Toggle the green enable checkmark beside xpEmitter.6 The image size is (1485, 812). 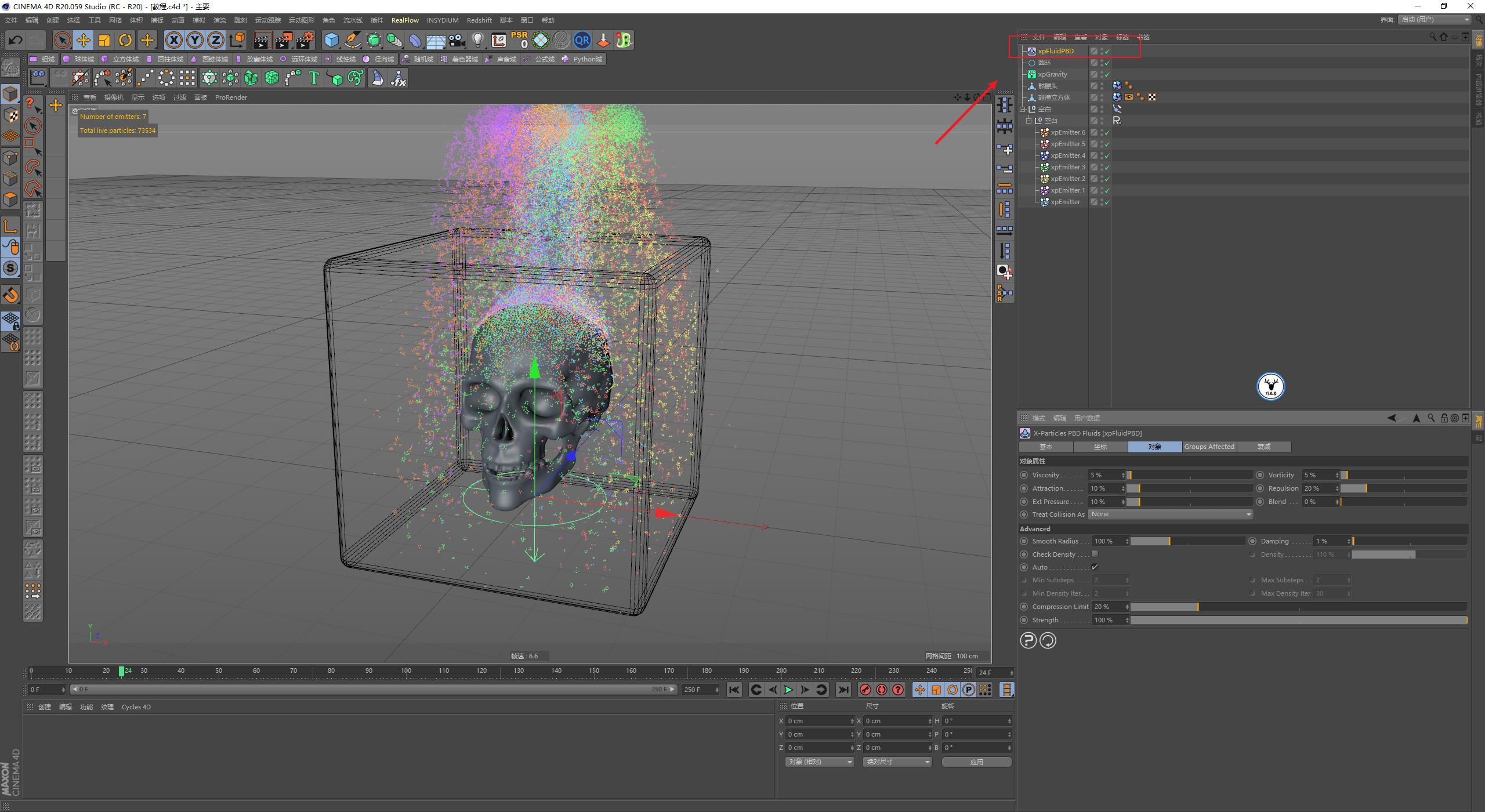(1107, 132)
